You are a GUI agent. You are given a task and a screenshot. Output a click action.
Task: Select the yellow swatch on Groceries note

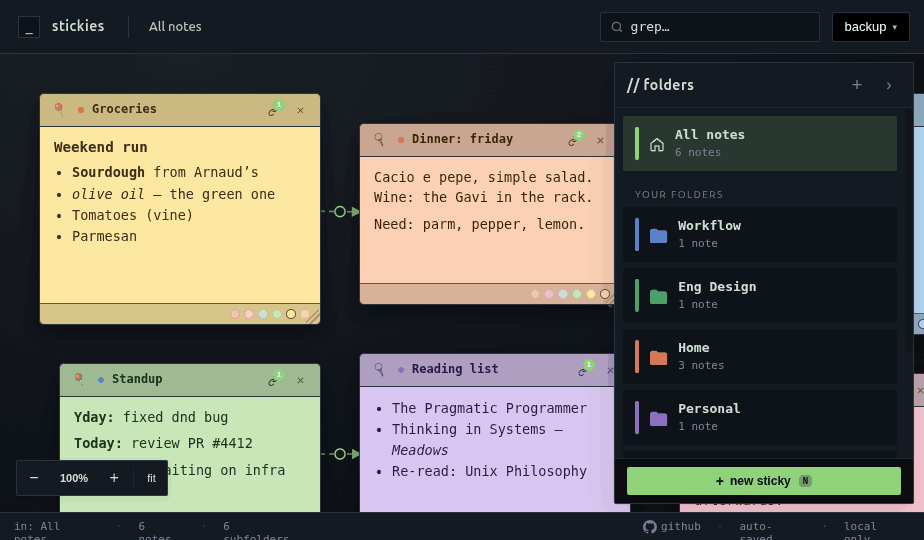pos(291,314)
